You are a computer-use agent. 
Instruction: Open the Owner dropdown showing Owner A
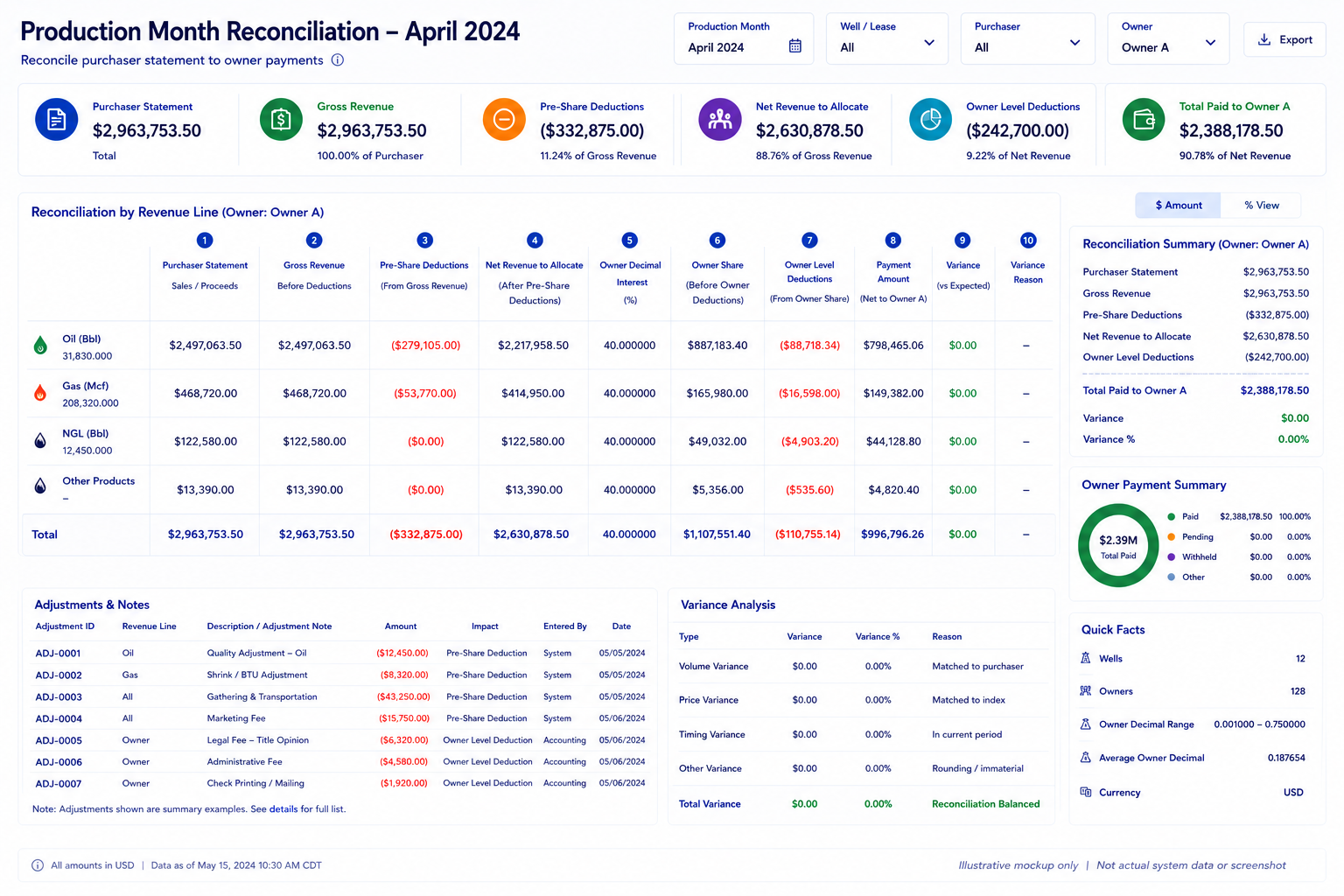click(x=1168, y=38)
